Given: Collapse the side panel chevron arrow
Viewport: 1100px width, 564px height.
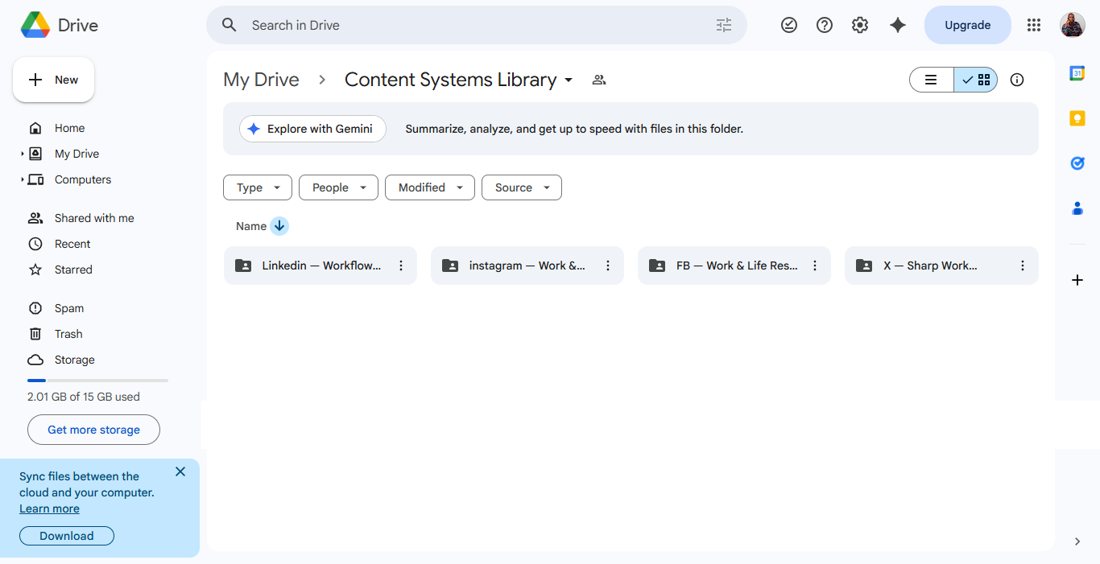Looking at the screenshot, I should (x=1077, y=542).
